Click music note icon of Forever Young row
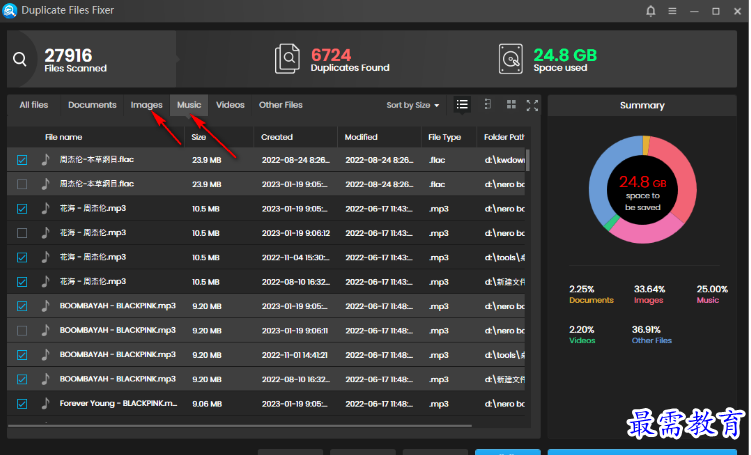This screenshot has width=751, height=455. [46, 403]
